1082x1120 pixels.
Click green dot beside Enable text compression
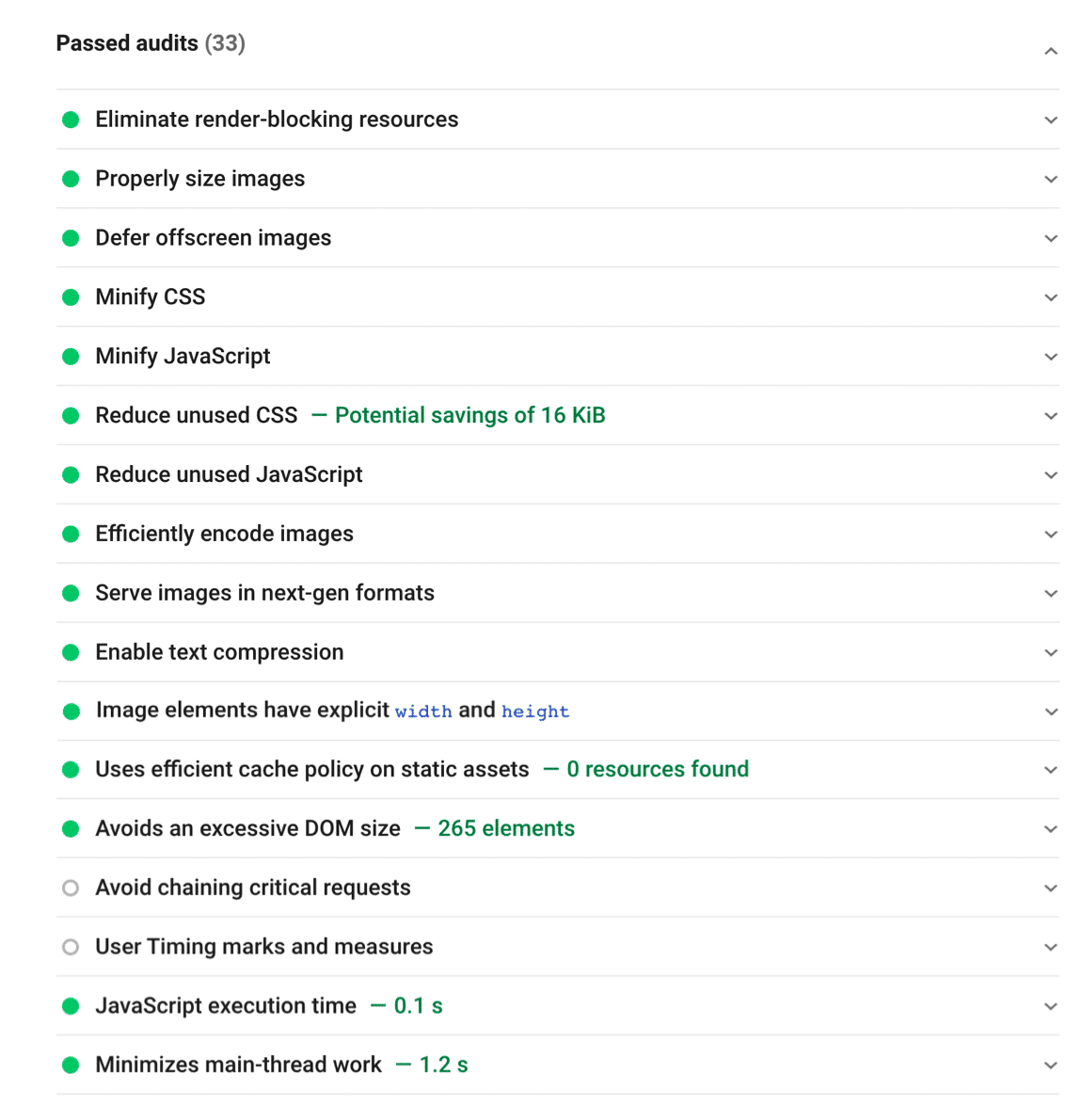point(71,652)
